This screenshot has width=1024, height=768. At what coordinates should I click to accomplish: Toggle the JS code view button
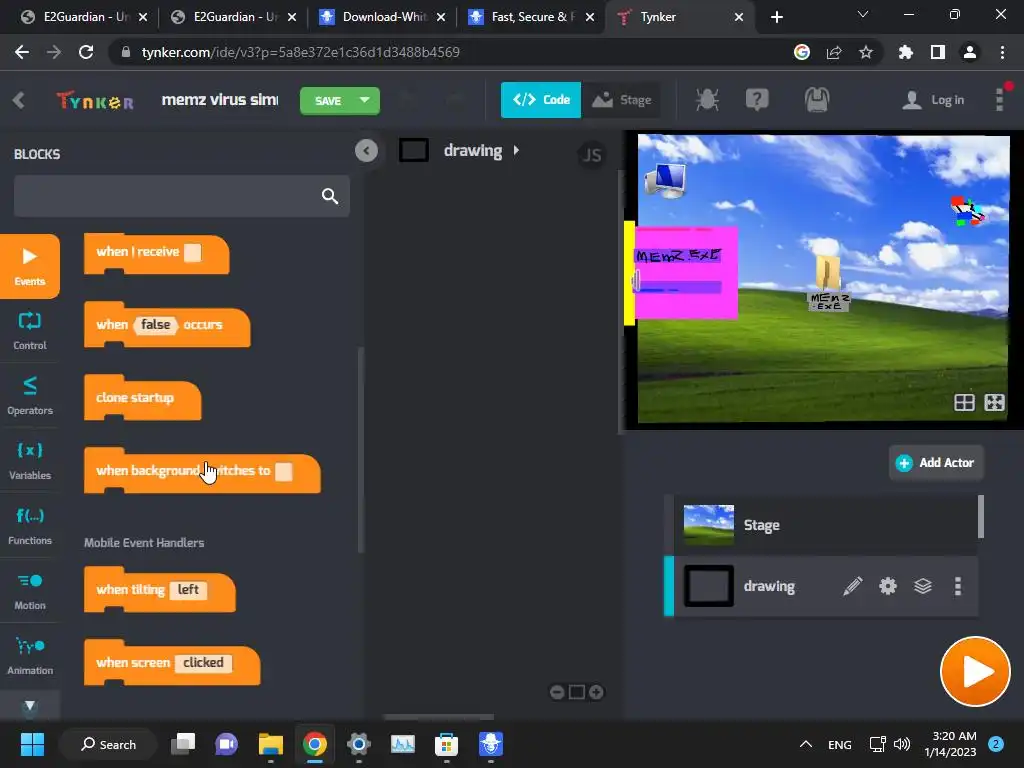click(x=592, y=155)
